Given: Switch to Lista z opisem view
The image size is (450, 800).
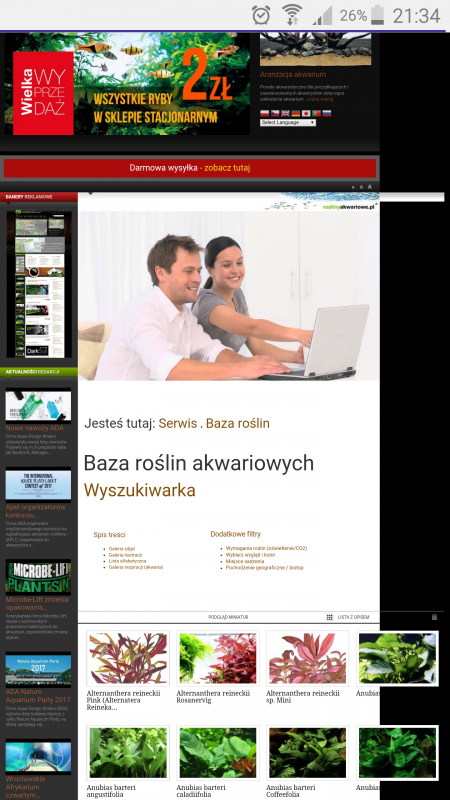Looking at the screenshot, I should pos(354,617).
